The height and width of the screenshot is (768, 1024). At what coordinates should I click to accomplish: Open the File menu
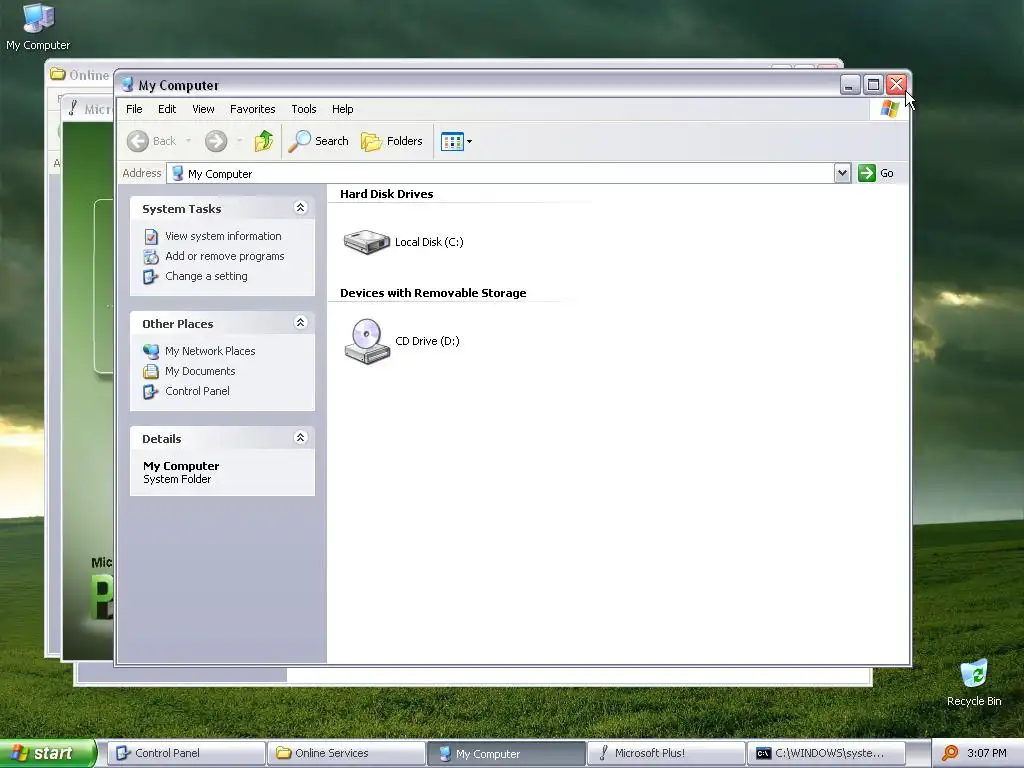click(134, 109)
